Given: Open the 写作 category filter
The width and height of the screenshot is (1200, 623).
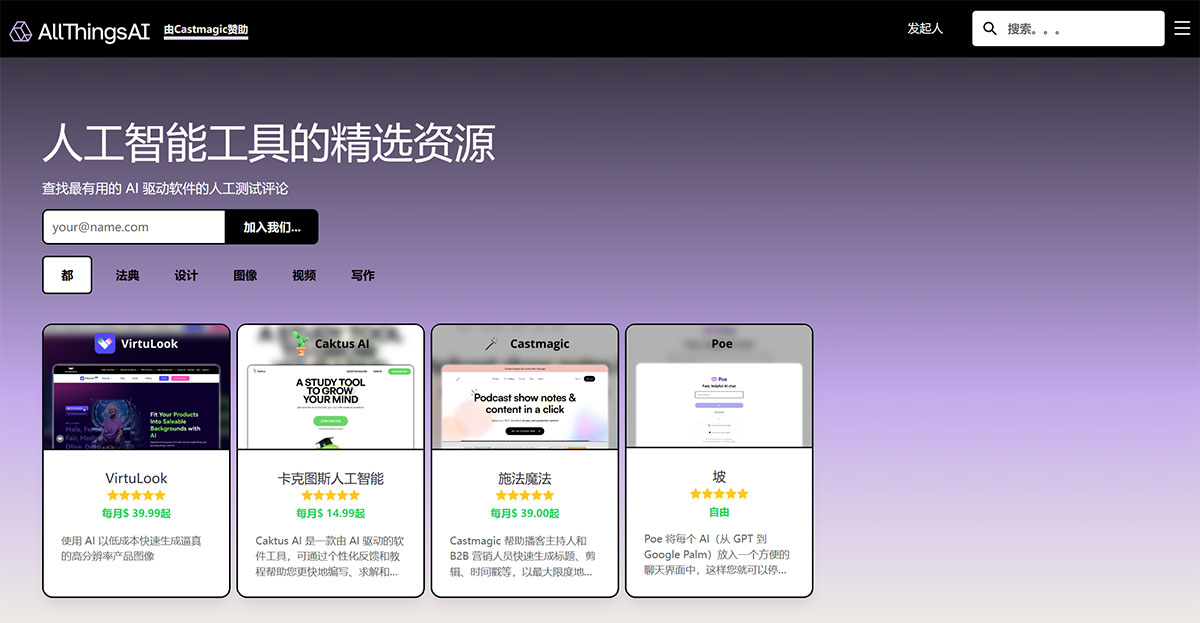Looking at the screenshot, I should pyautogui.click(x=362, y=274).
